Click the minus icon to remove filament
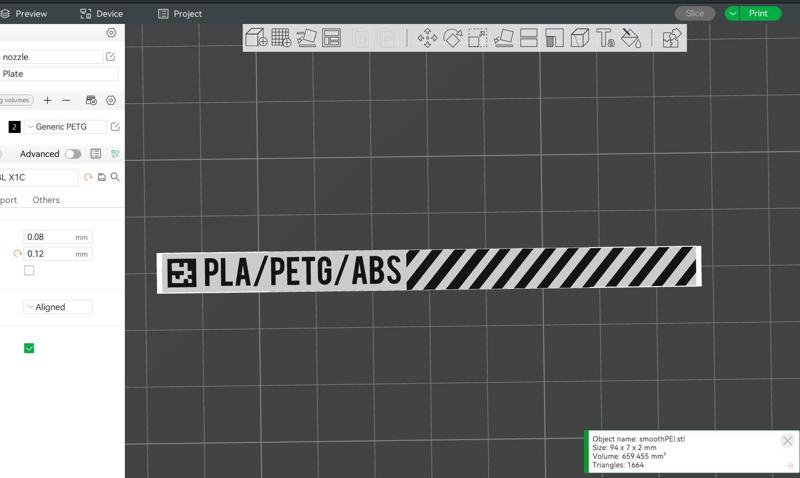 [66, 100]
